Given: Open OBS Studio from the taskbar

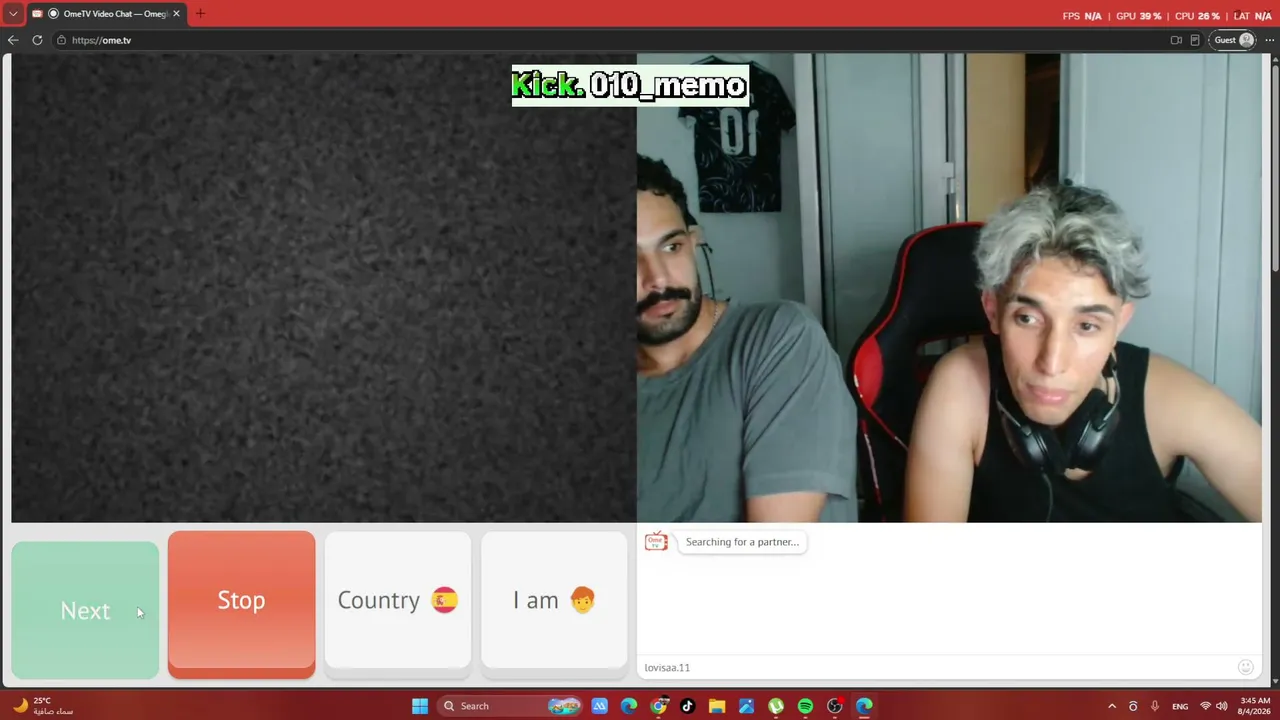Looking at the screenshot, I should 835,706.
